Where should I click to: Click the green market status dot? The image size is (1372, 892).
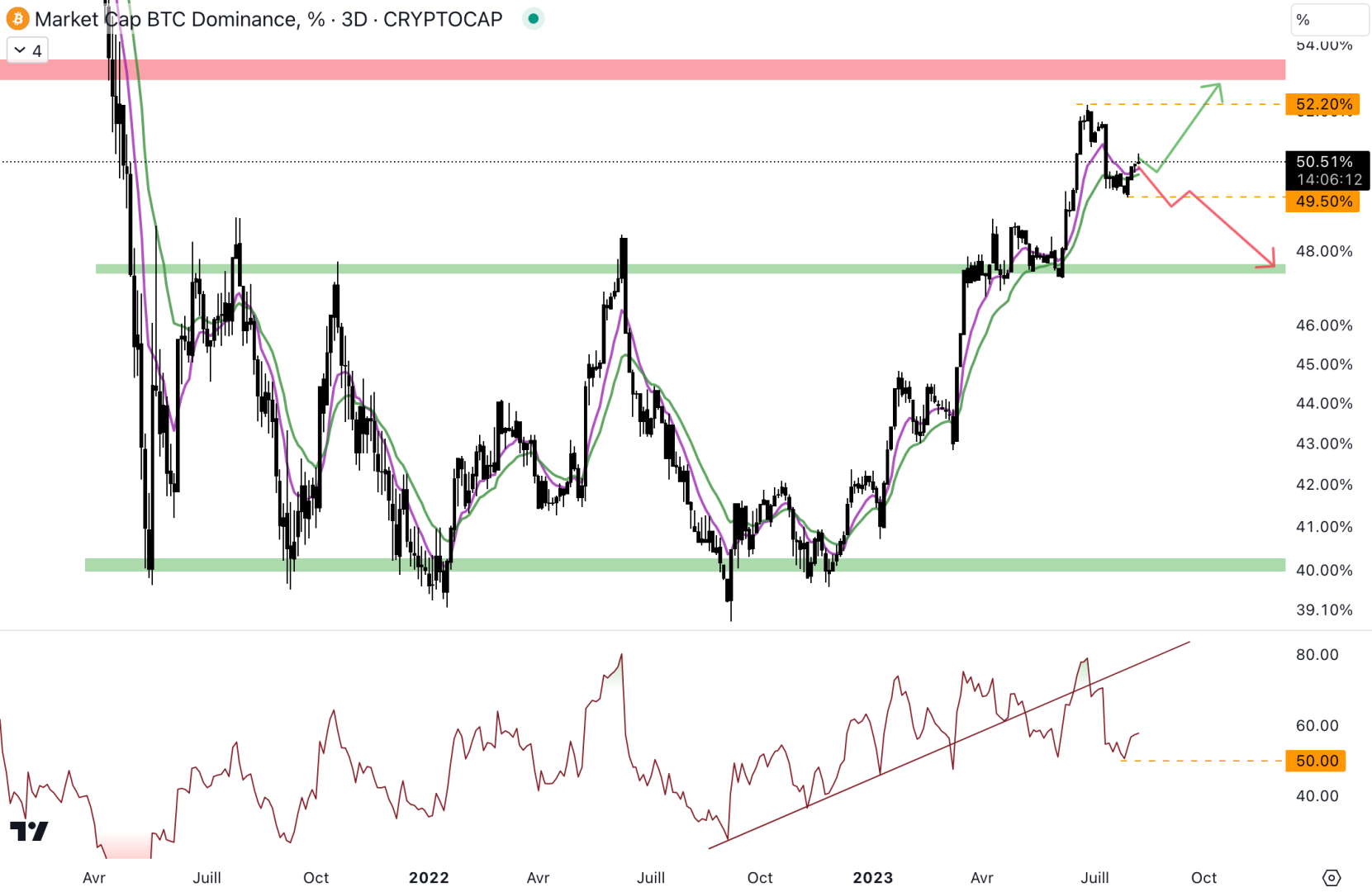[x=534, y=18]
